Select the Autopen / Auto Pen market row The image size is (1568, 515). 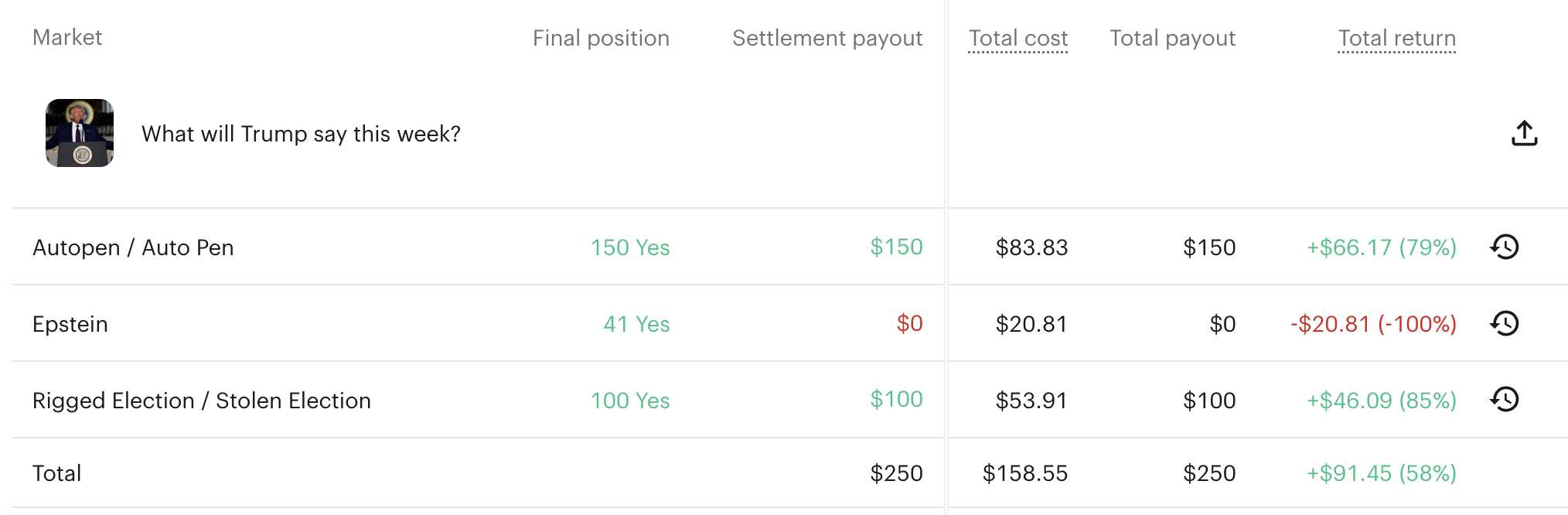coord(133,247)
